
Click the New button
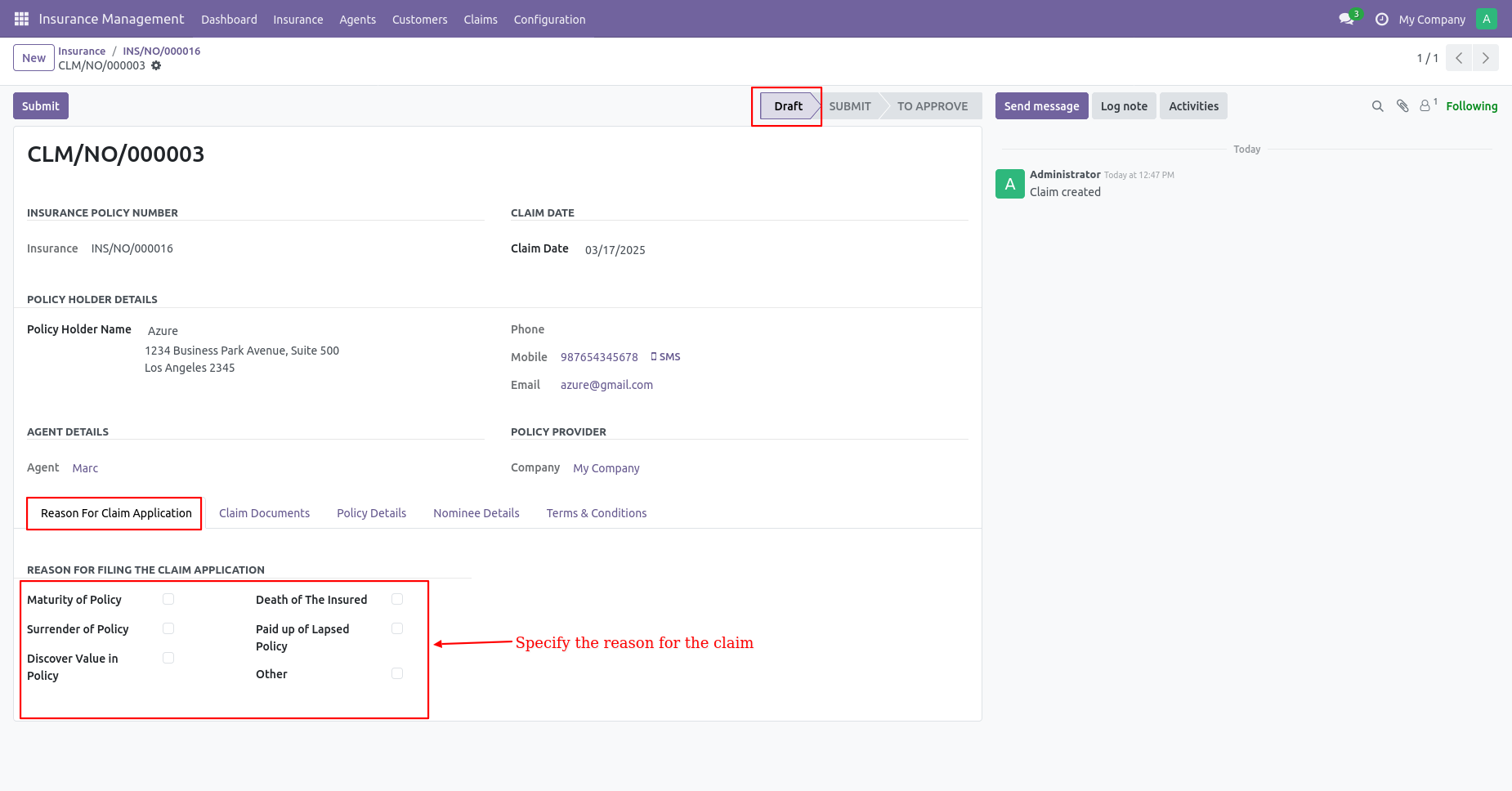coord(34,58)
